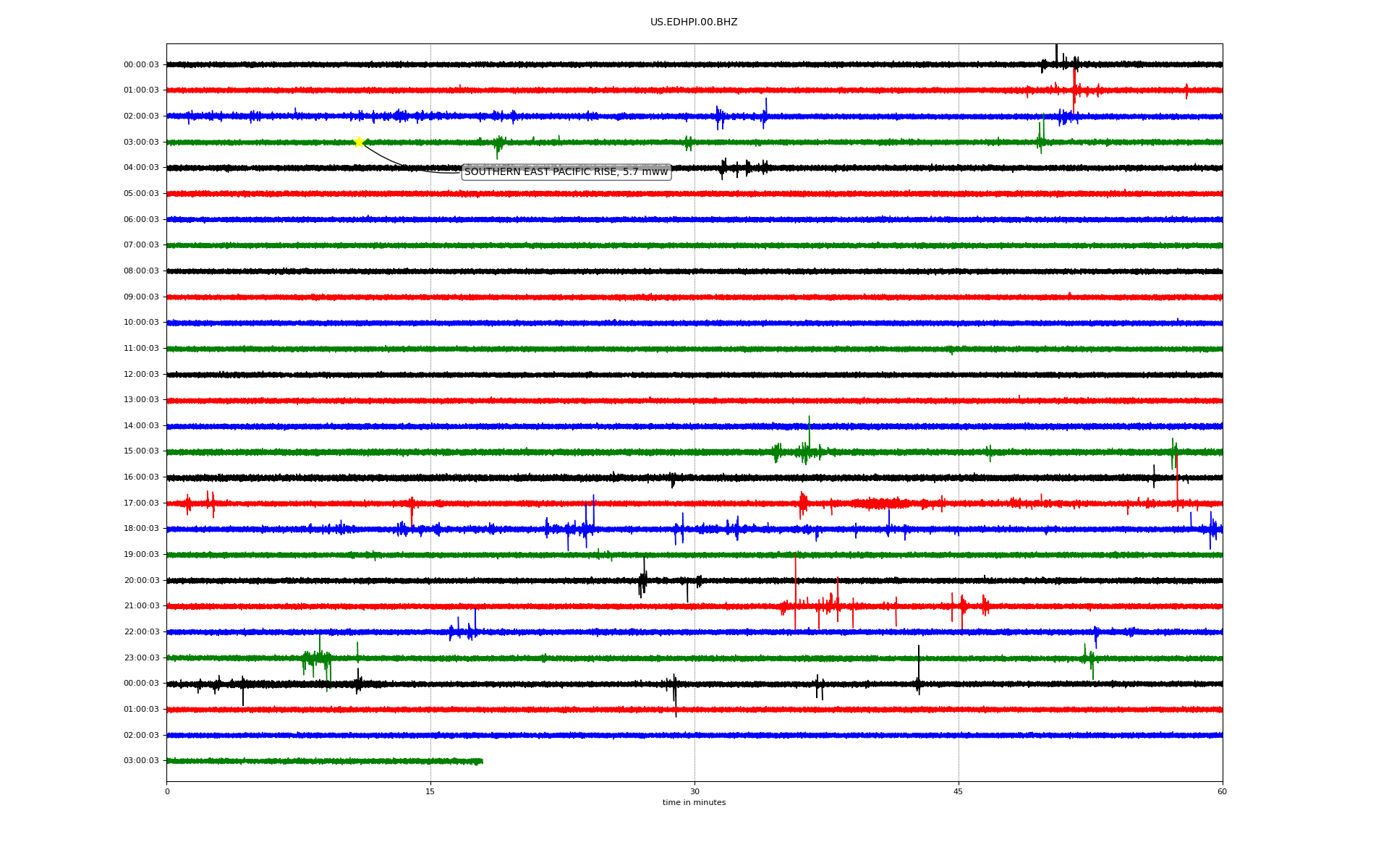Click the 16:00:03 time label
The width and height of the screenshot is (1389, 868).
141,477
